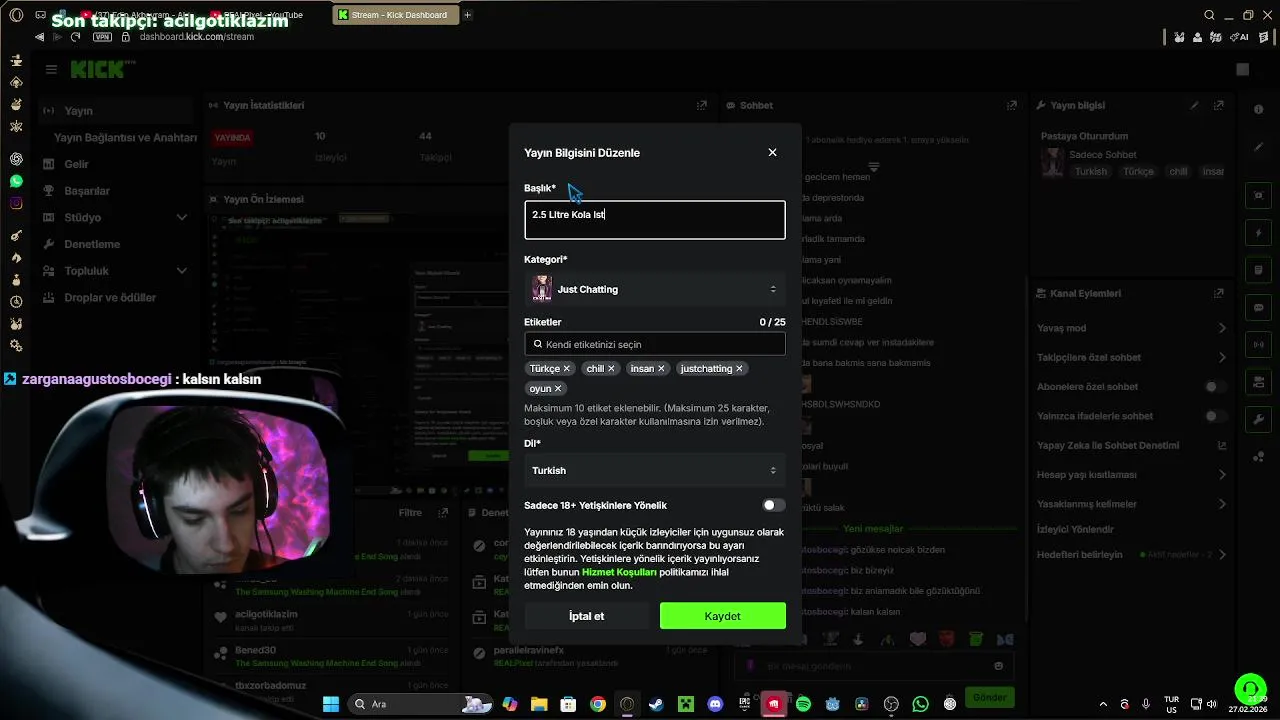The height and width of the screenshot is (720, 1280).
Task: Open the Hizmet Koşulları link
Action: 619,572
